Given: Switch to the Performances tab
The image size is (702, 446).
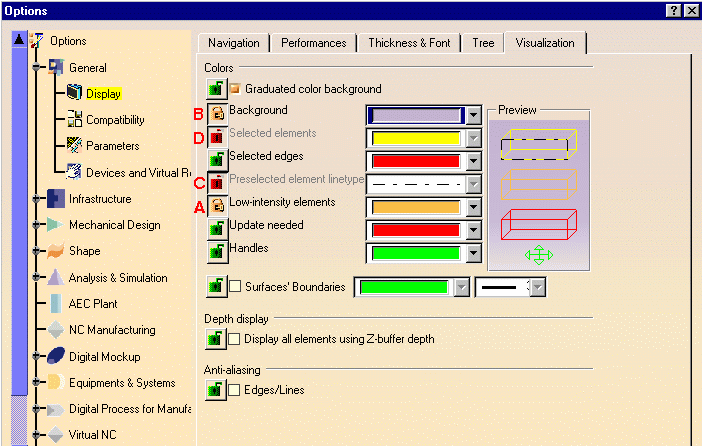Looking at the screenshot, I should point(313,43).
